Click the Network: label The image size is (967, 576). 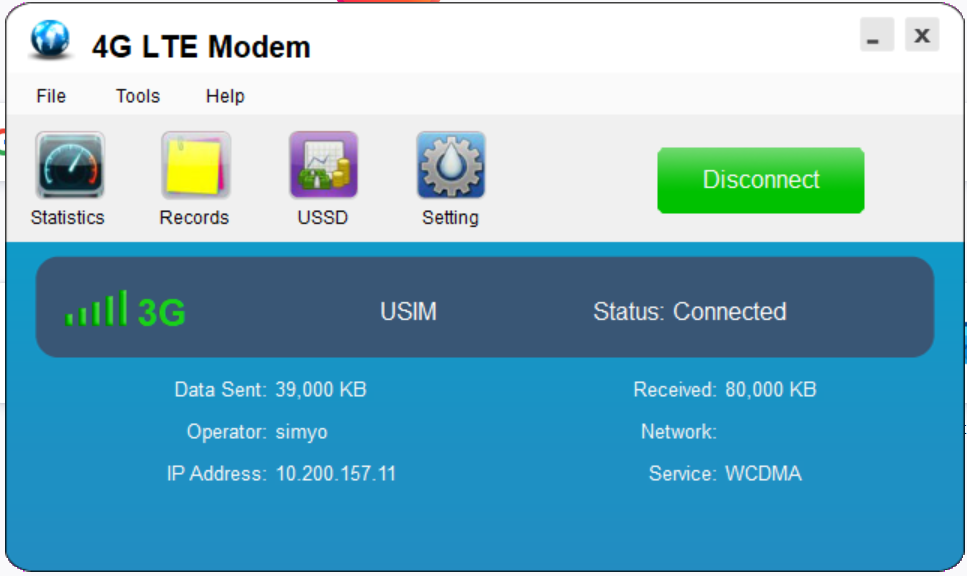click(678, 432)
